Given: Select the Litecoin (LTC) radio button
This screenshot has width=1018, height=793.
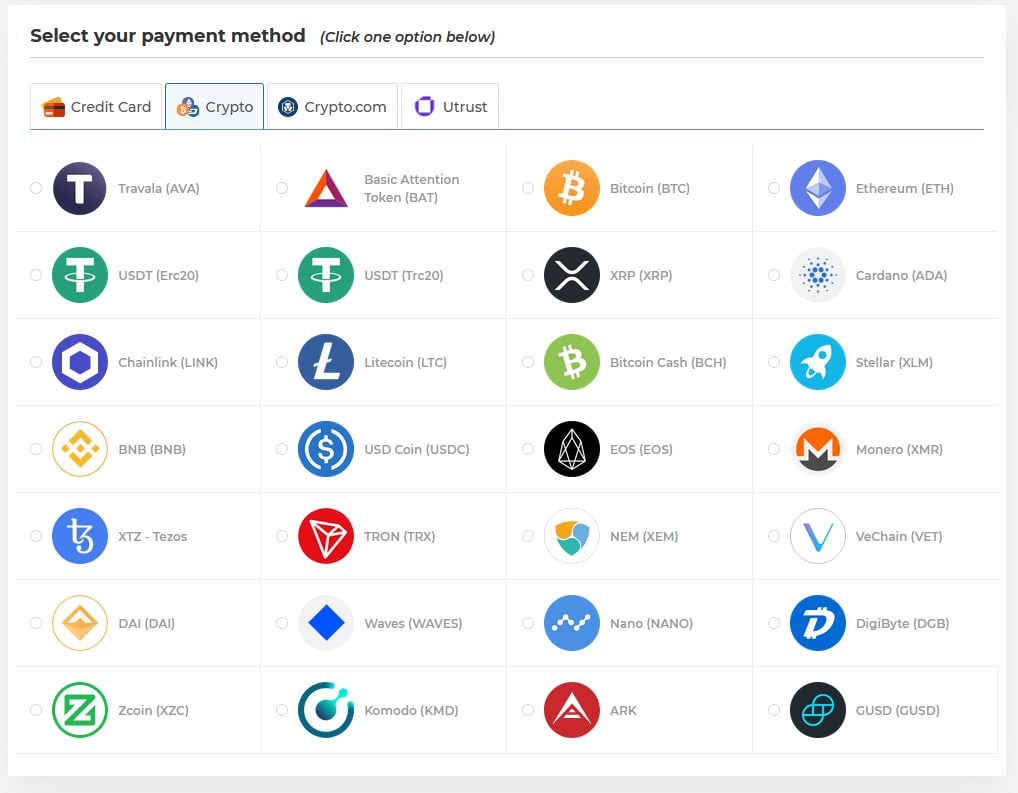Looking at the screenshot, I should pos(282,362).
